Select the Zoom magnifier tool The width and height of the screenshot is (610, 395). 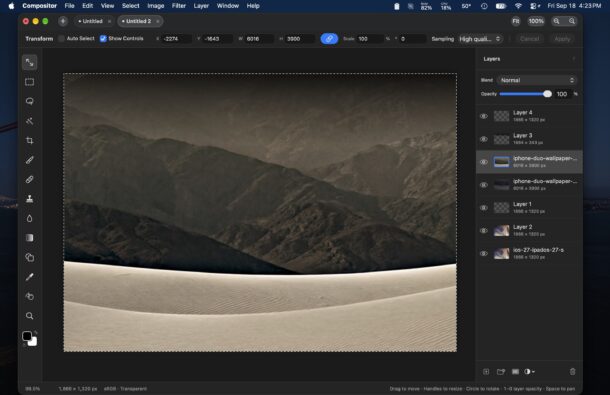click(30, 316)
